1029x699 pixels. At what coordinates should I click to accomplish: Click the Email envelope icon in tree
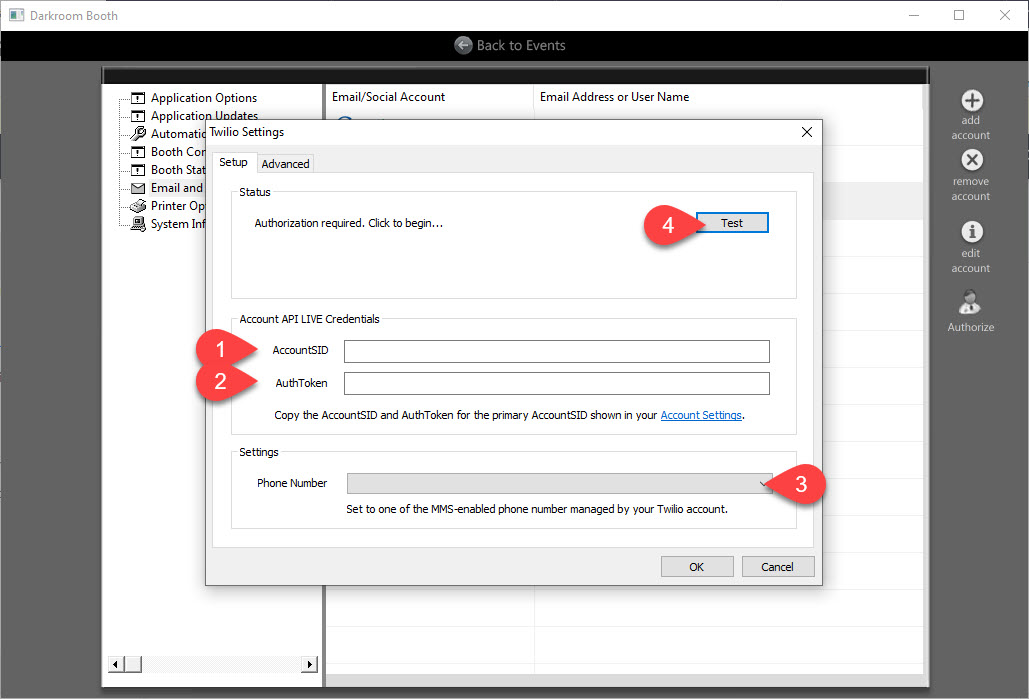point(138,188)
